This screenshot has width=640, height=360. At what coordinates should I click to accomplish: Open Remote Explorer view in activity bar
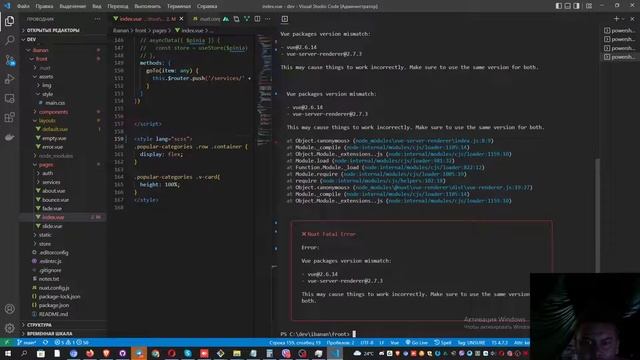[x=9, y=98]
